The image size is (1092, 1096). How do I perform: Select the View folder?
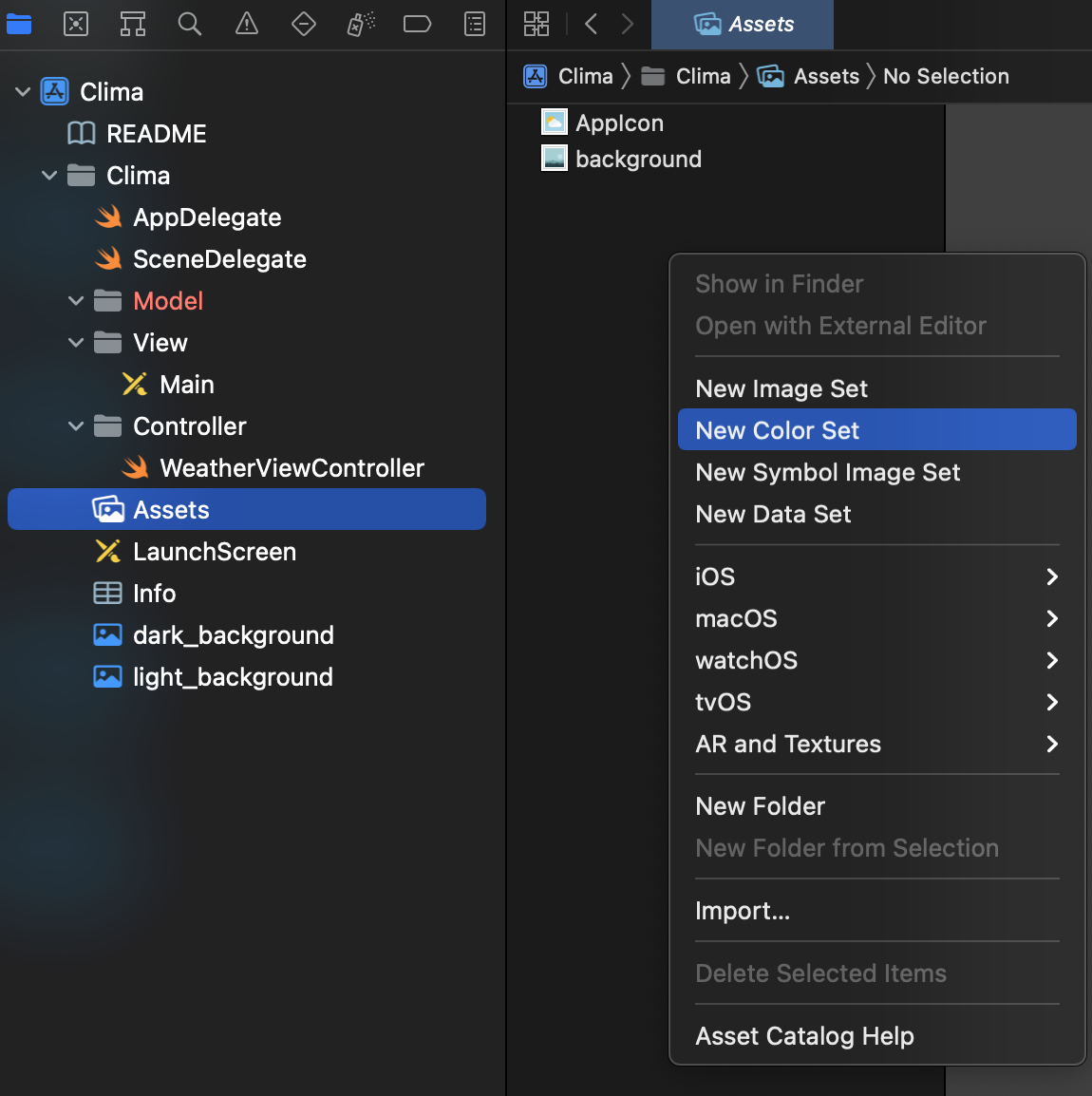pyautogui.click(x=160, y=343)
